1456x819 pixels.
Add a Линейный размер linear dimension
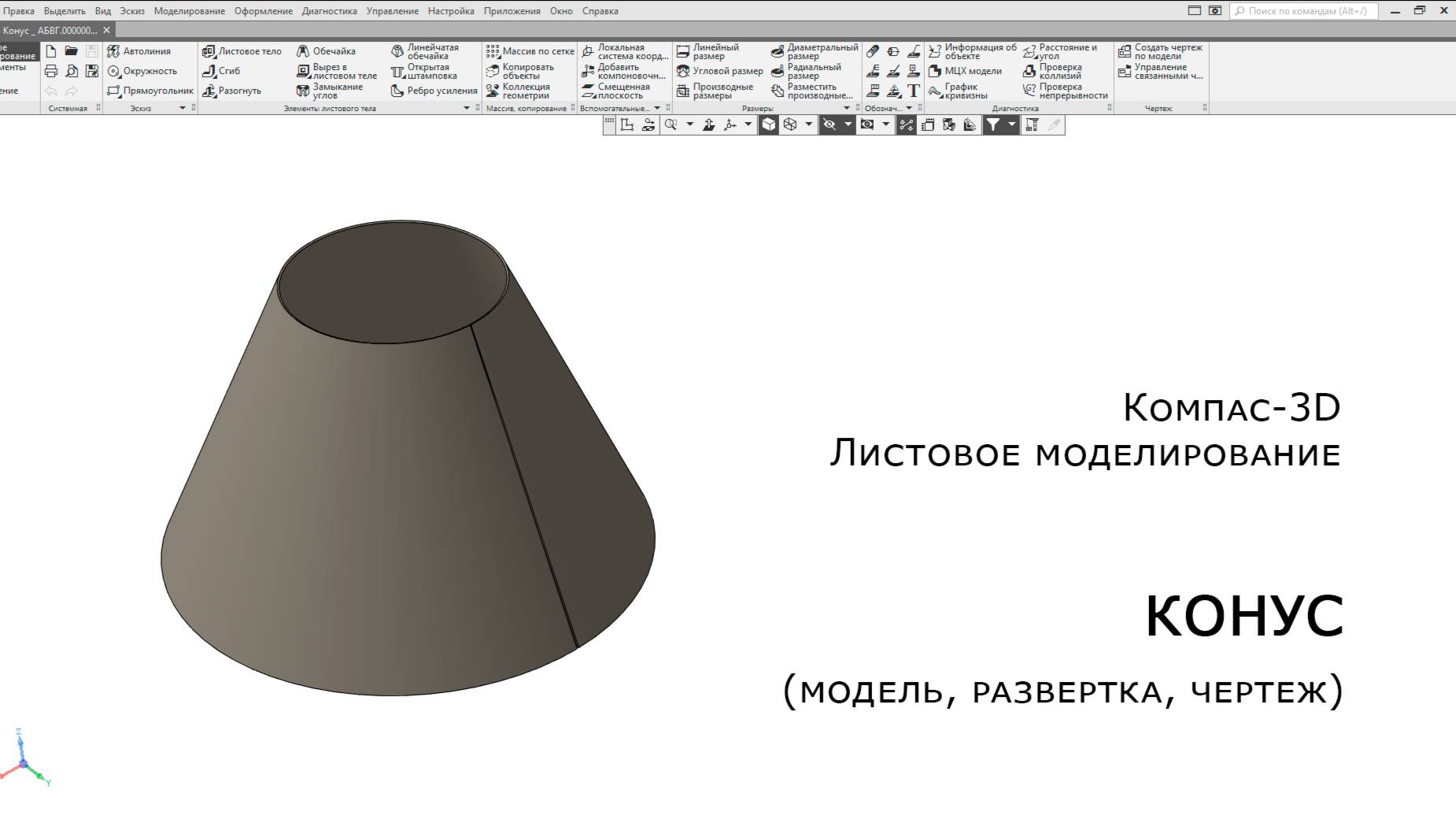click(x=708, y=51)
